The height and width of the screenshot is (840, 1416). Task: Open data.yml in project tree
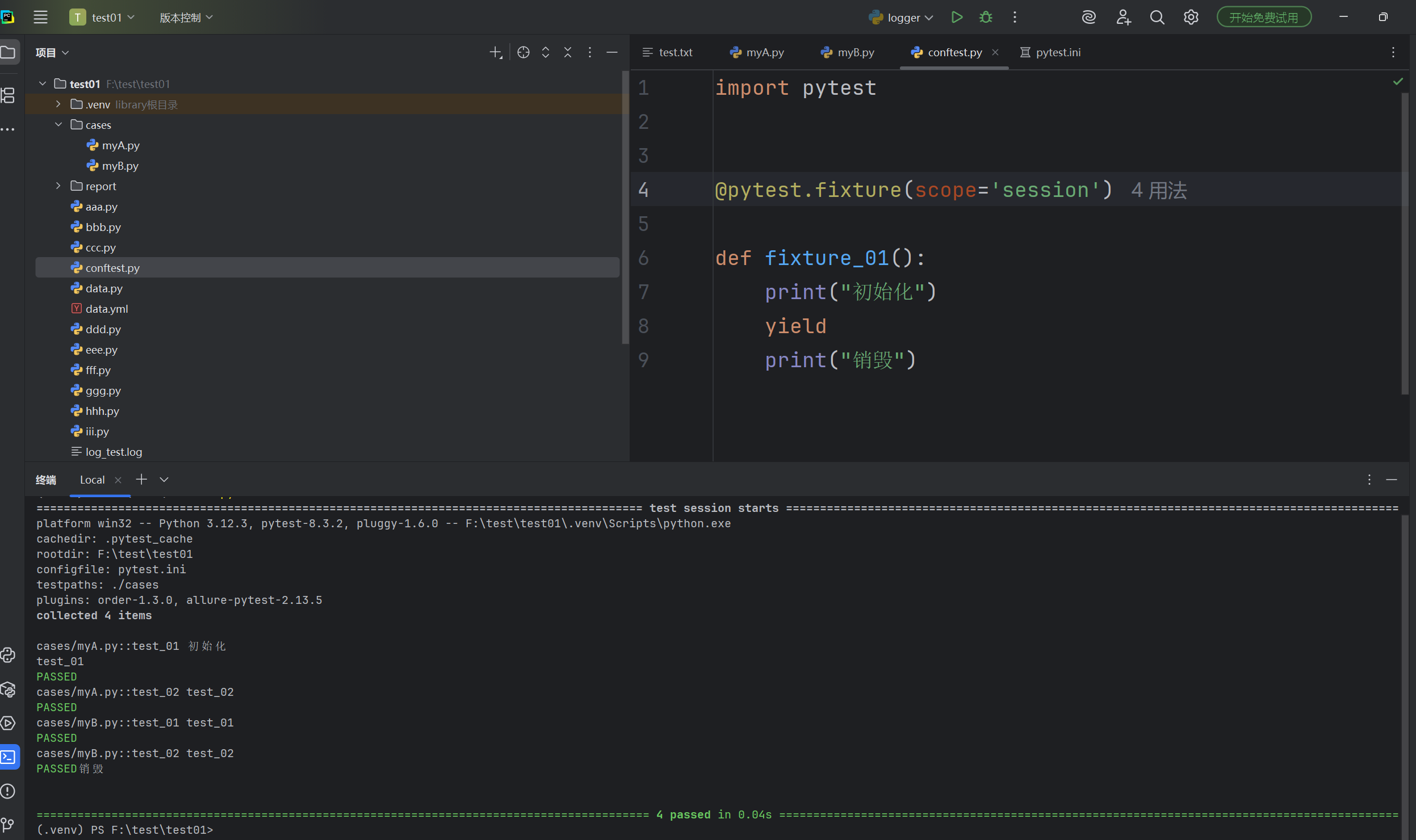(x=106, y=309)
